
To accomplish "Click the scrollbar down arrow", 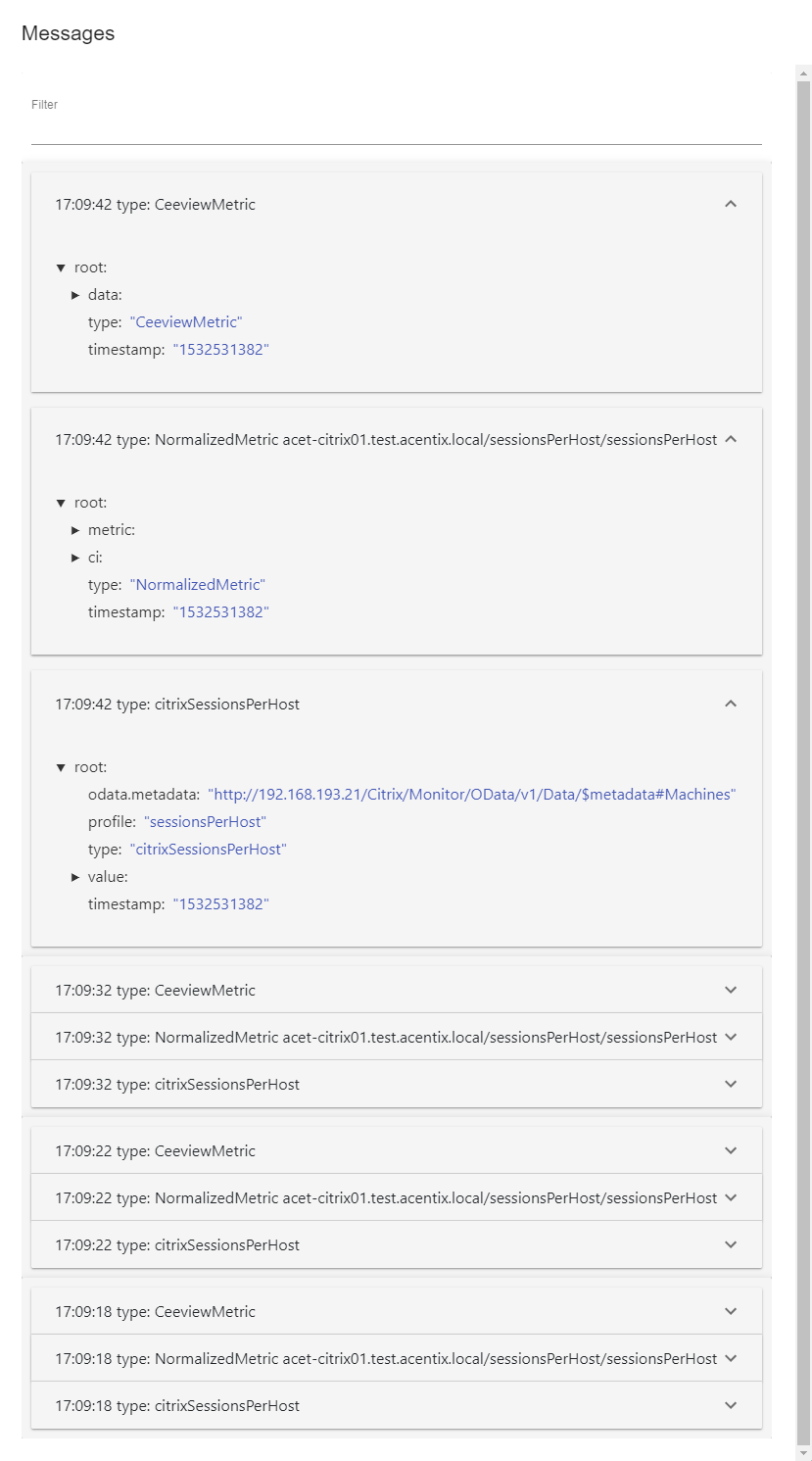I will pos(804,1452).
